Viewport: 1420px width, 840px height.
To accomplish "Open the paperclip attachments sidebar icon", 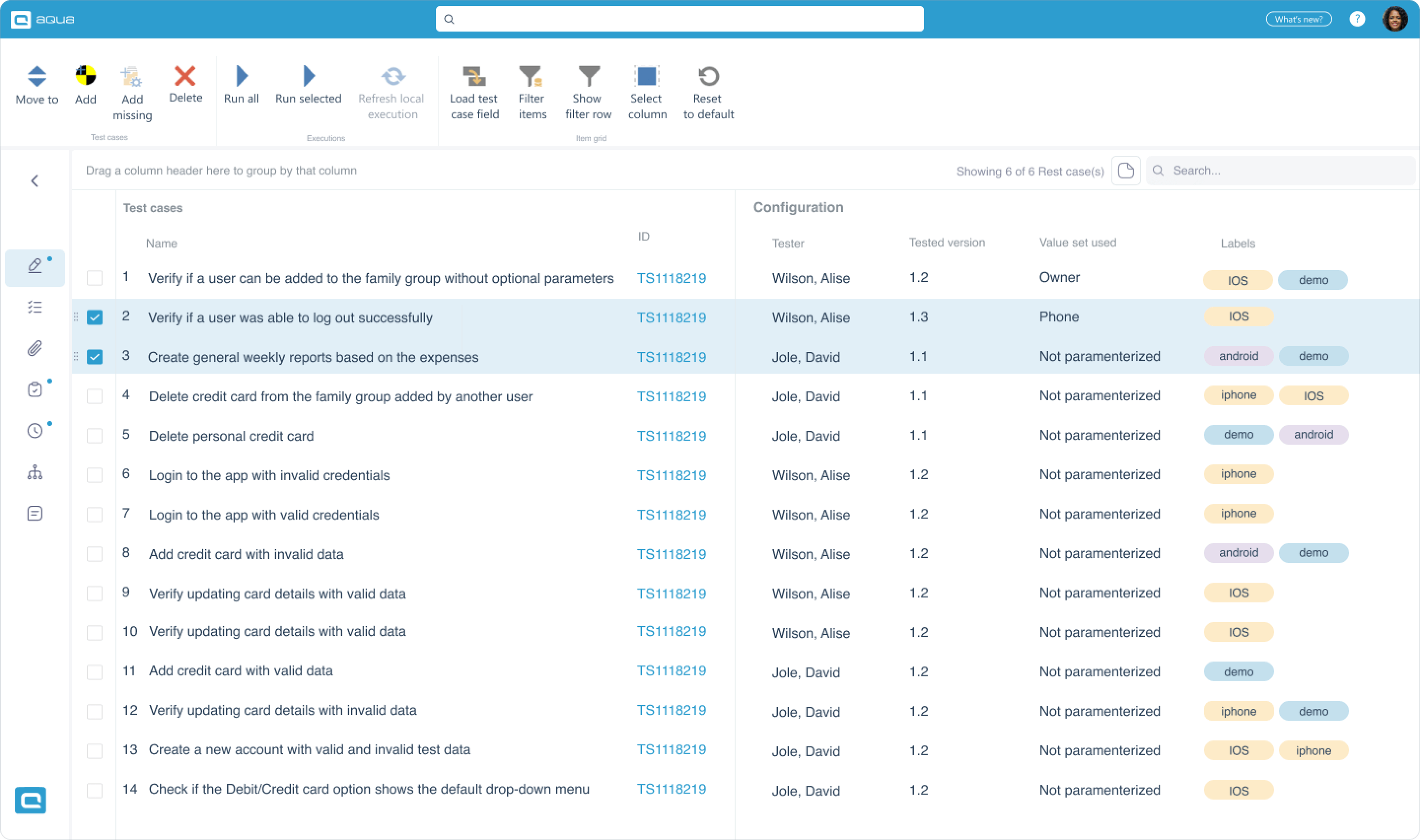I will click(35, 348).
